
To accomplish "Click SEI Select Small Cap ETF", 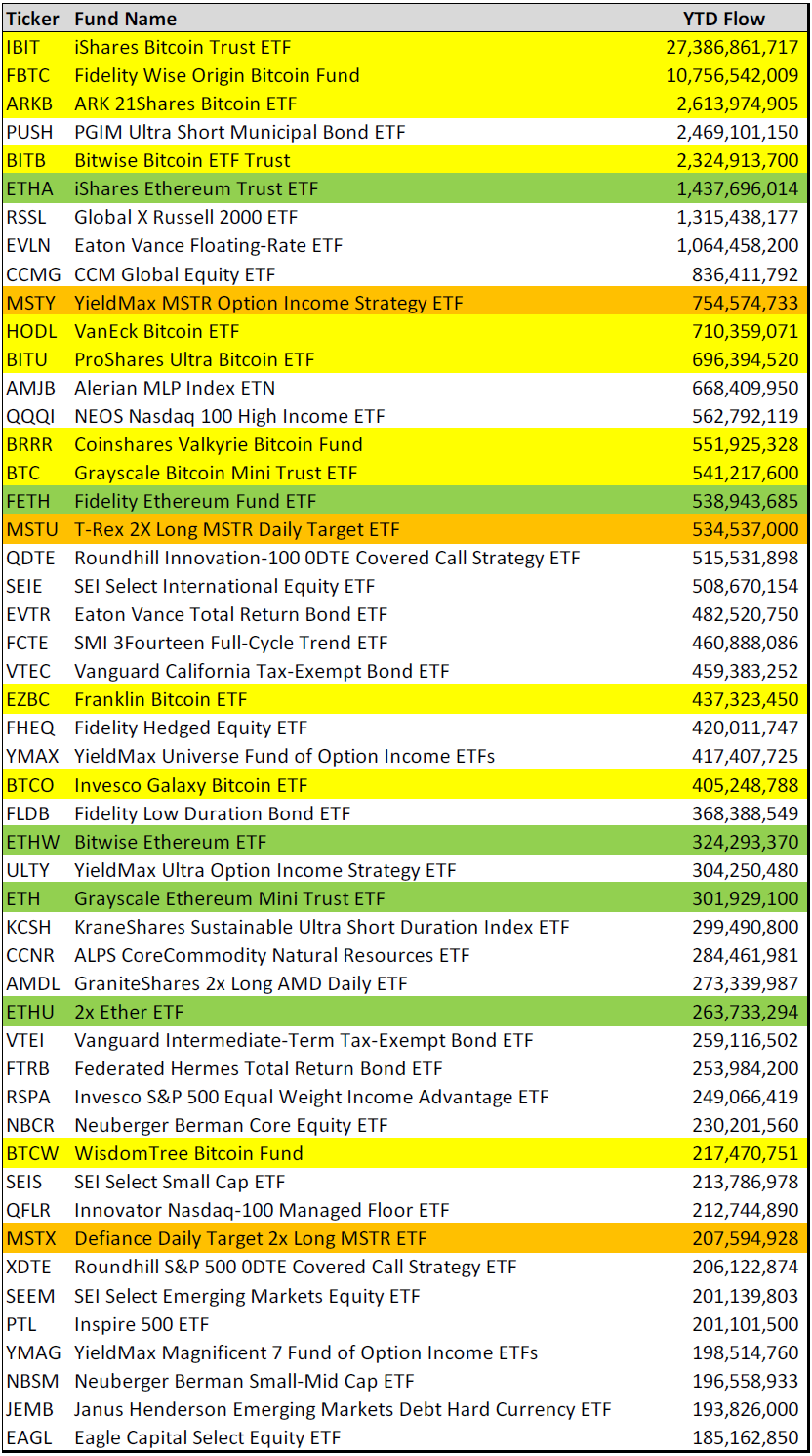I will click(180, 1182).
